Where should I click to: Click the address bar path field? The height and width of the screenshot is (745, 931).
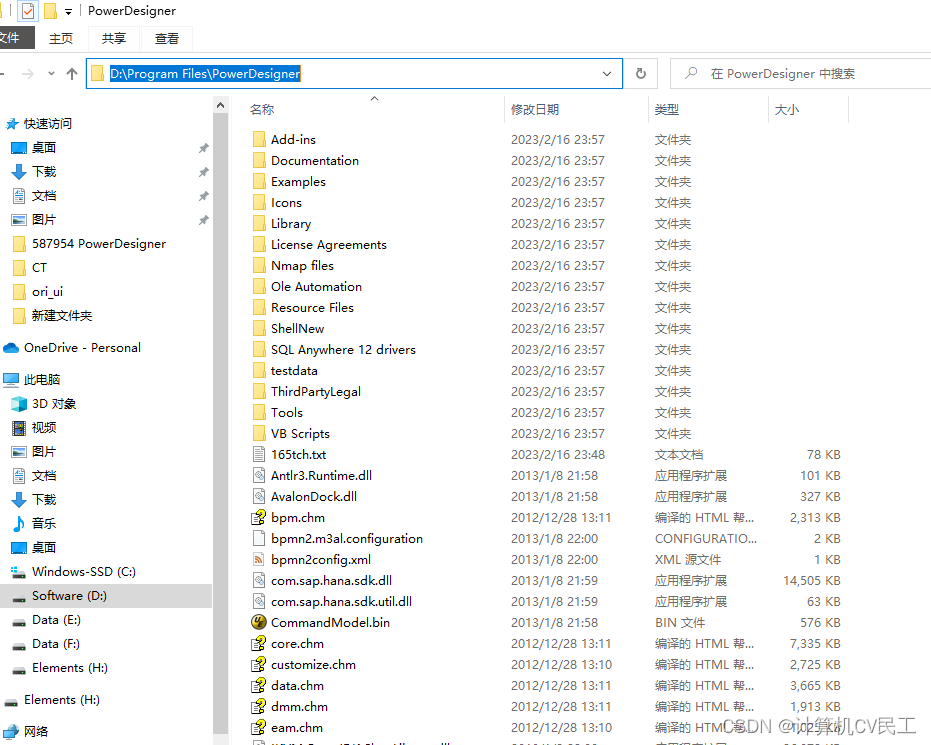[x=354, y=74]
